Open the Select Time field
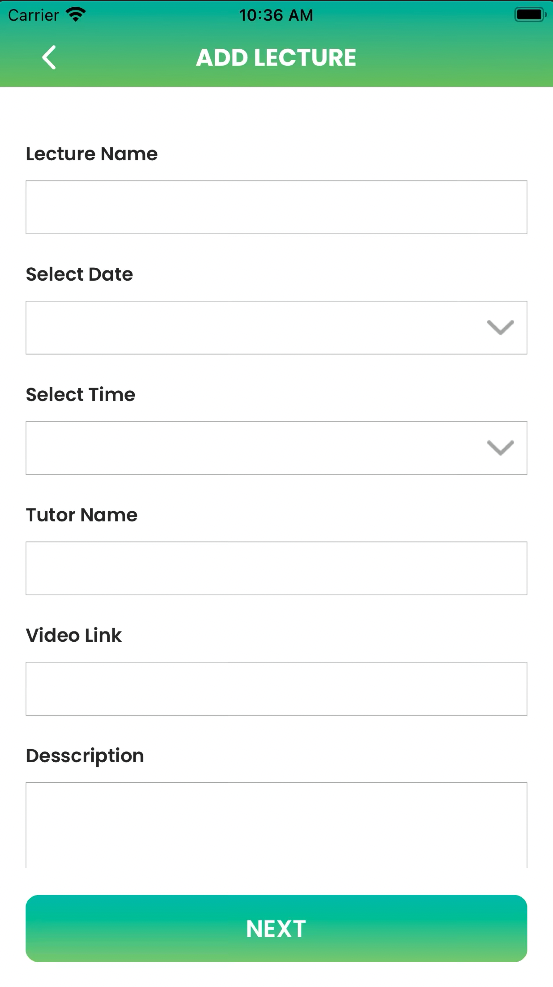 [x=276, y=448]
